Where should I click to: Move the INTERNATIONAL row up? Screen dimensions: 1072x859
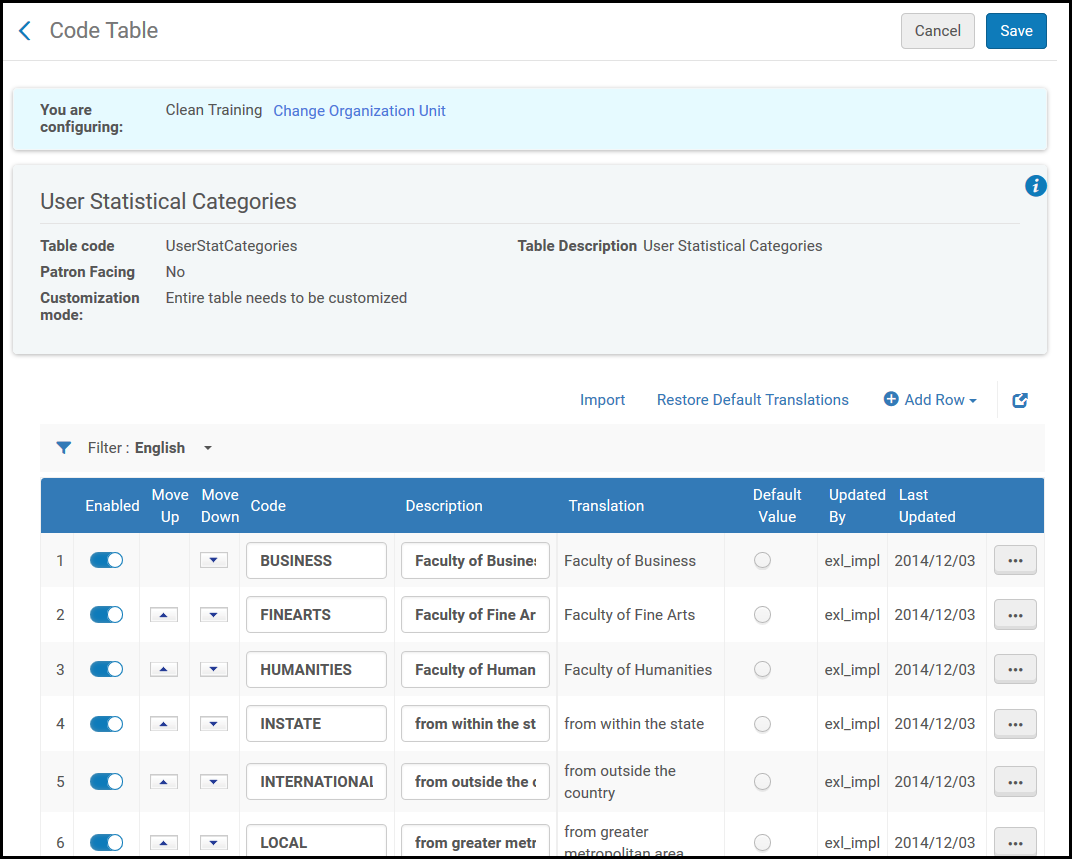click(x=163, y=782)
